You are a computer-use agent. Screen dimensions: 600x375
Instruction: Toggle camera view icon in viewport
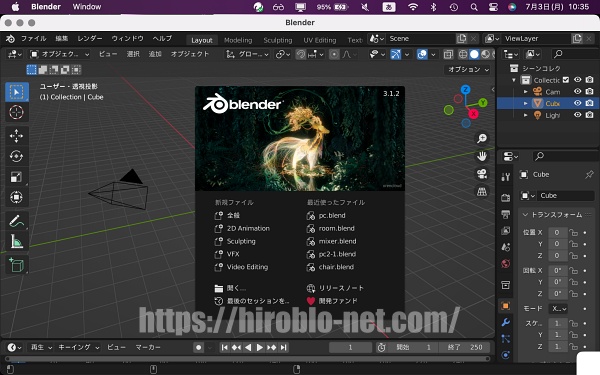[482, 174]
